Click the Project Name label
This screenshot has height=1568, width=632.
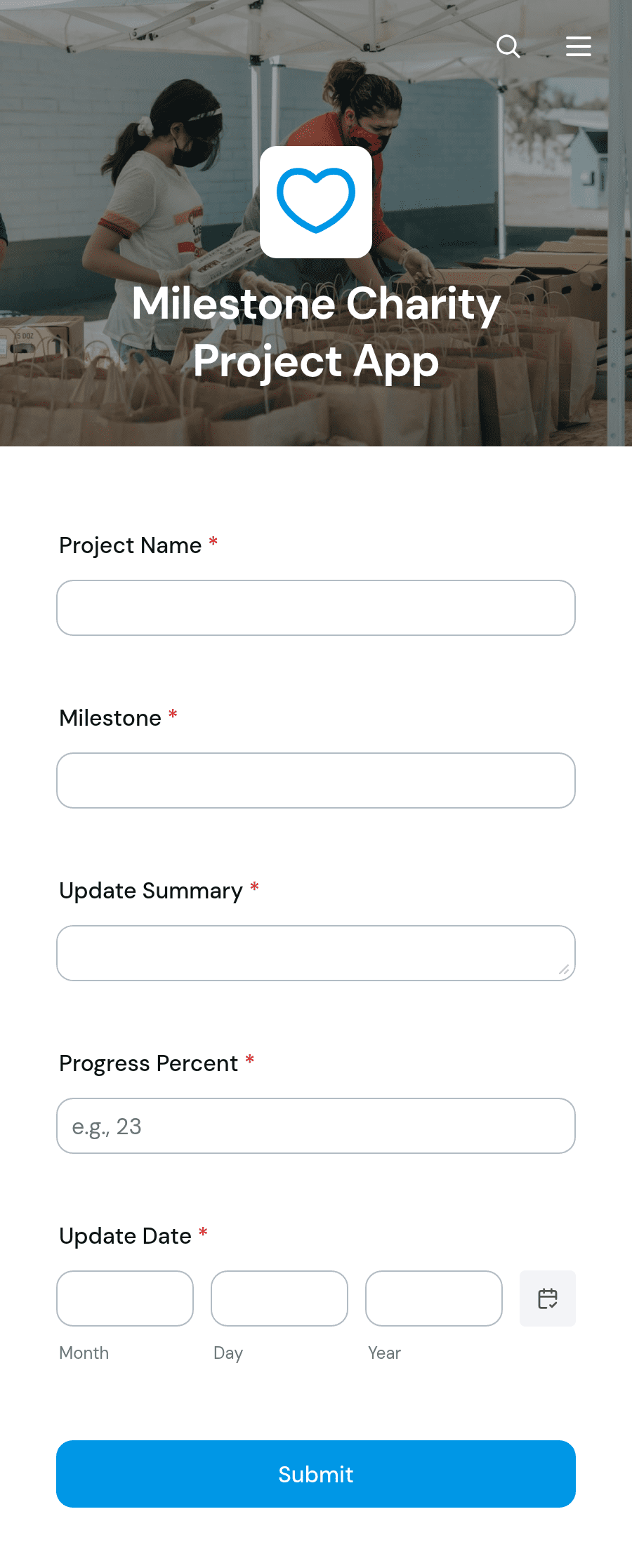tap(131, 545)
